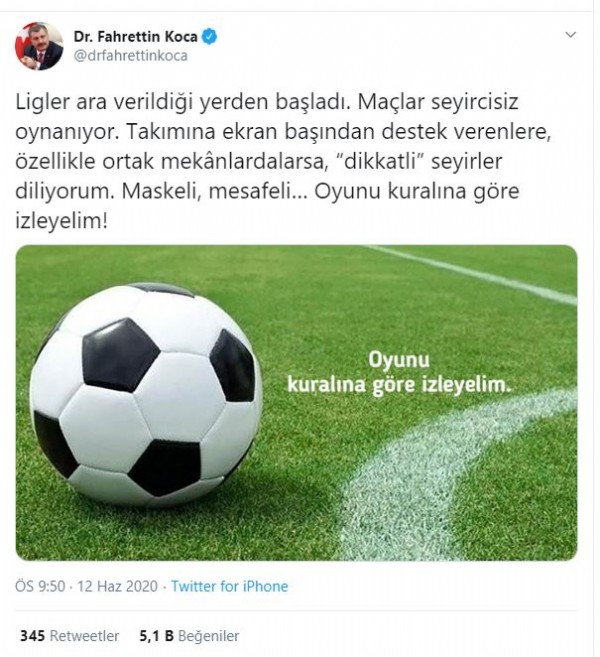Open the @drfahrettinkoca handle link
The image size is (600, 657).
(x=131, y=56)
